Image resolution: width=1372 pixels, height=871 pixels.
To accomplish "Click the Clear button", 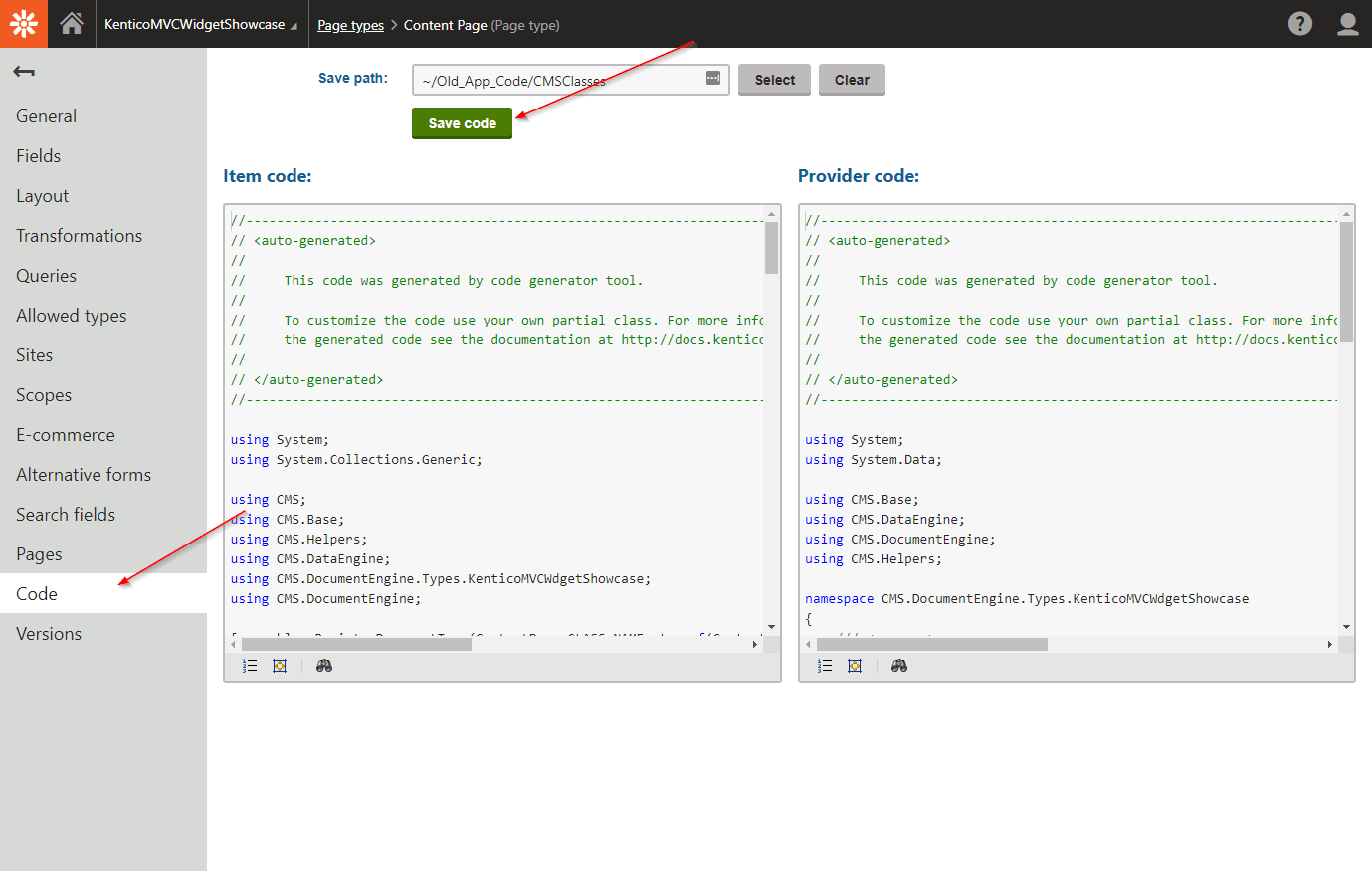I will click(x=852, y=80).
